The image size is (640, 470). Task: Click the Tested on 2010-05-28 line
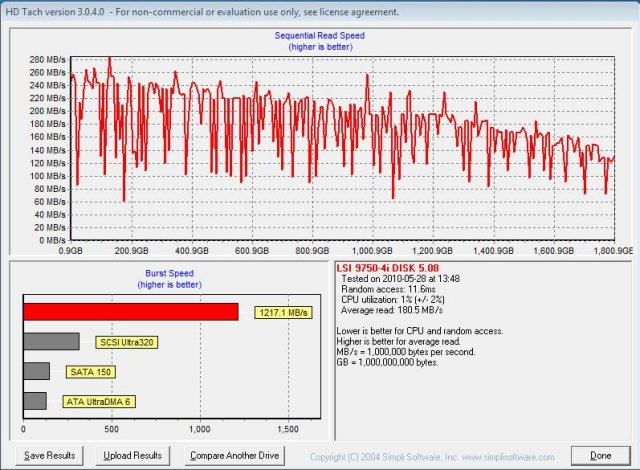(x=400, y=279)
